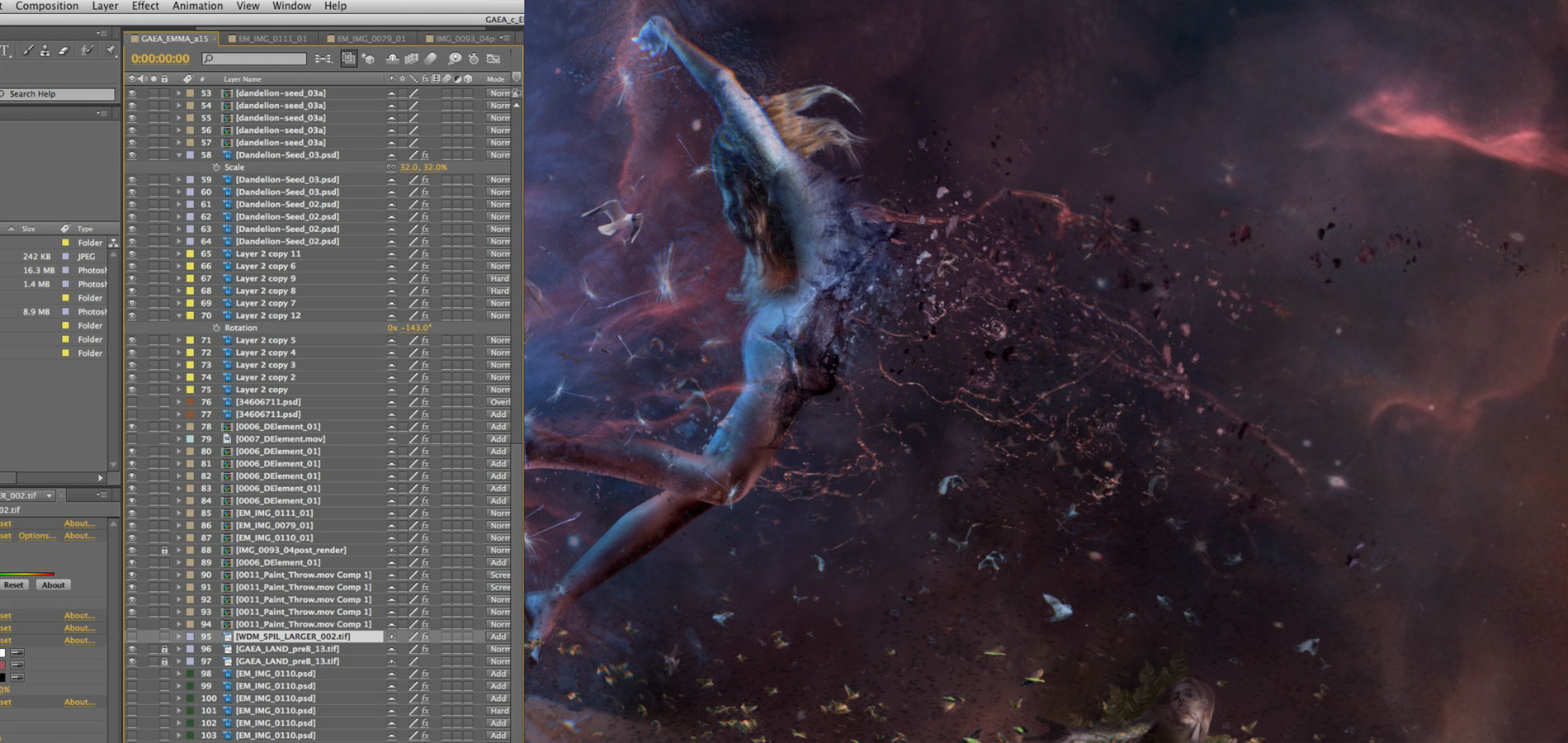This screenshot has height=743, width=1568.
Task: Open the Animation menu
Action: (x=197, y=6)
